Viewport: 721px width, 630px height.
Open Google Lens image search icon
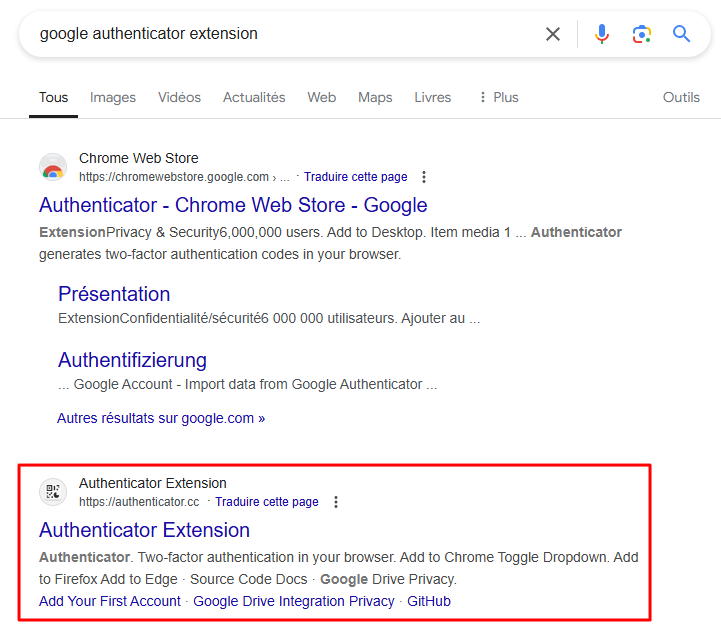click(x=642, y=34)
